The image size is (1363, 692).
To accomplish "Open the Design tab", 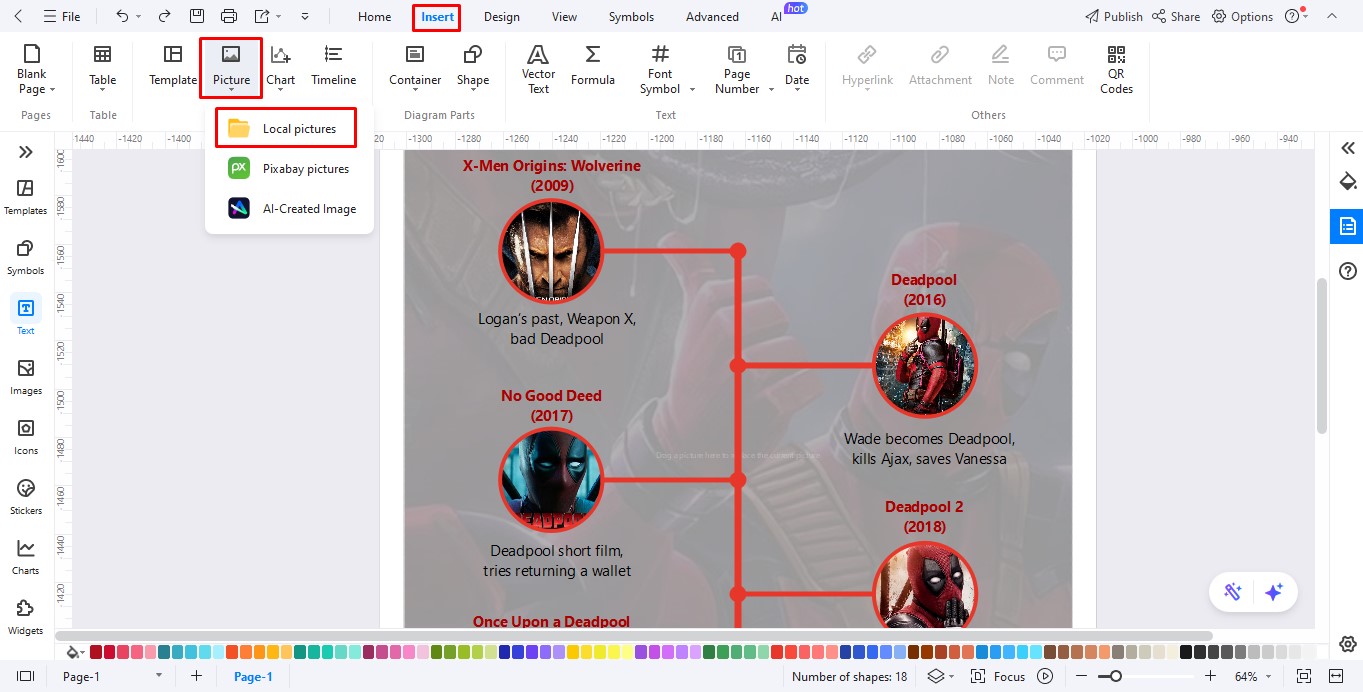I will click(x=501, y=17).
